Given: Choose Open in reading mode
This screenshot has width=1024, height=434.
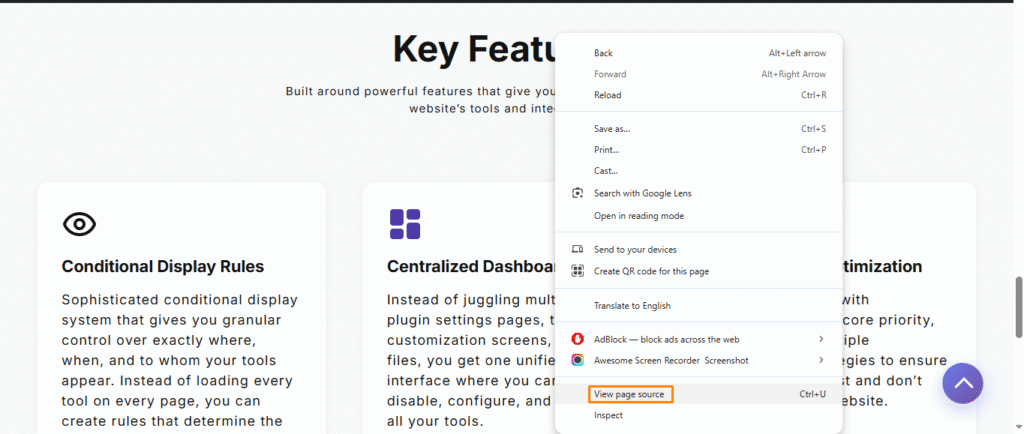Looking at the screenshot, I should click(x=699, y=215).
